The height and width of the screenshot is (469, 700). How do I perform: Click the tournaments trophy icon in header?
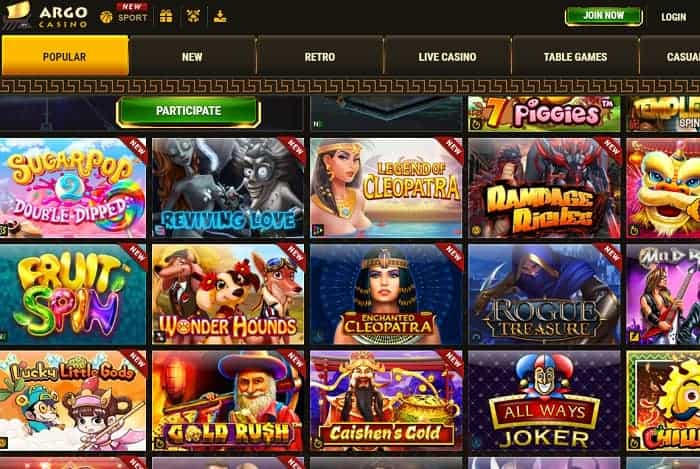coord(193,17)
